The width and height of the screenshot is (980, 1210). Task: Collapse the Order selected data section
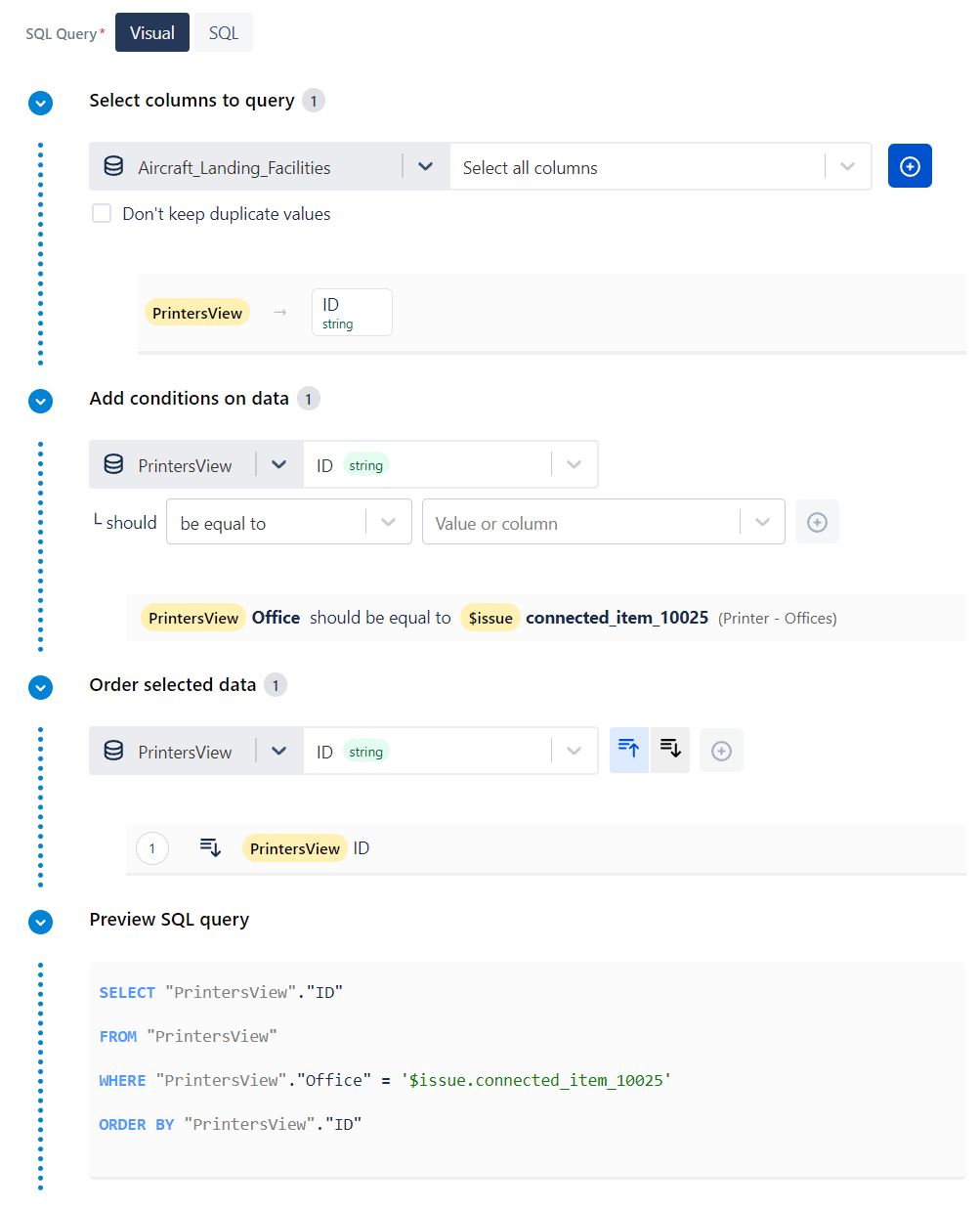40,687
